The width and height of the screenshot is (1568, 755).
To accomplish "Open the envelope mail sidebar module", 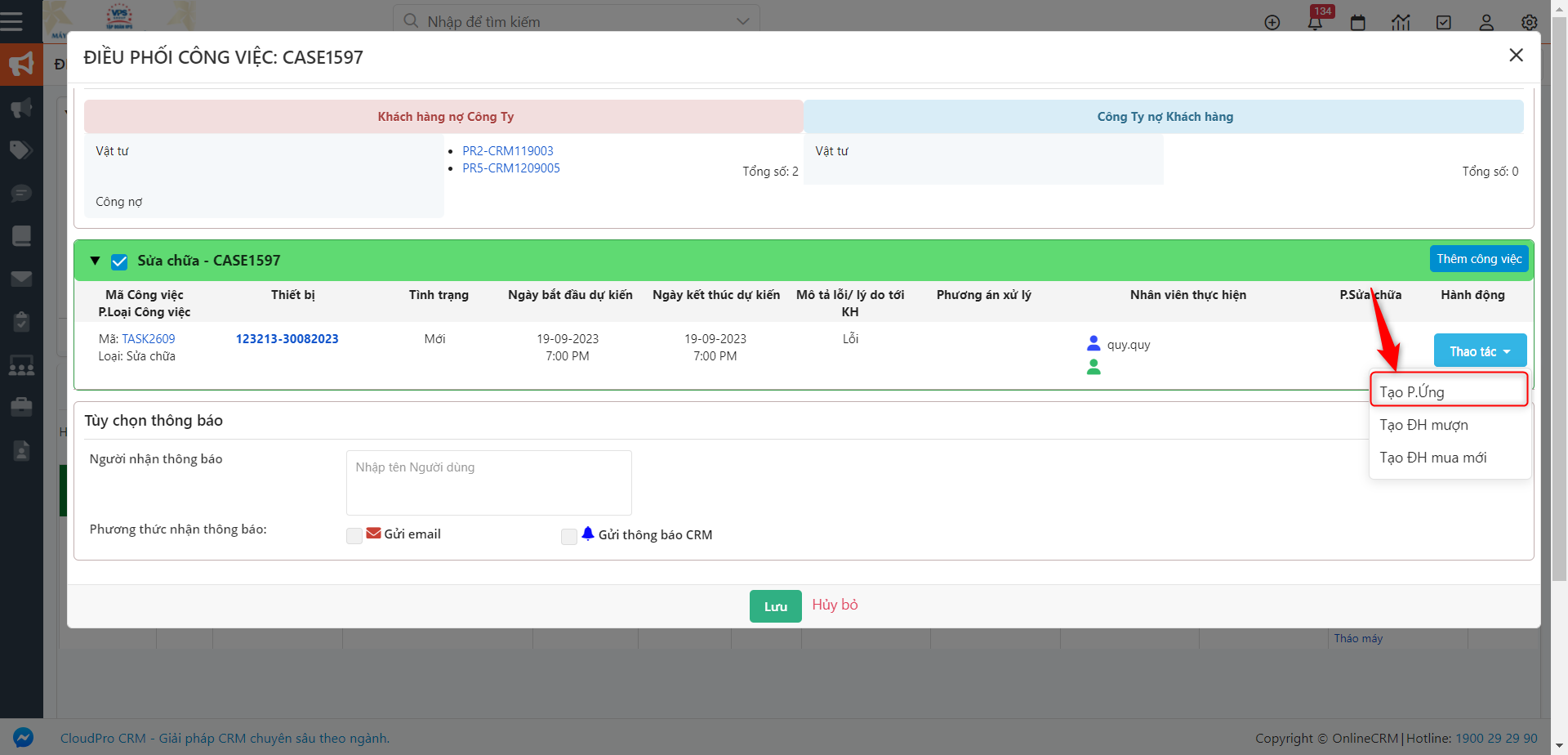I will click(x=21, y=279).
